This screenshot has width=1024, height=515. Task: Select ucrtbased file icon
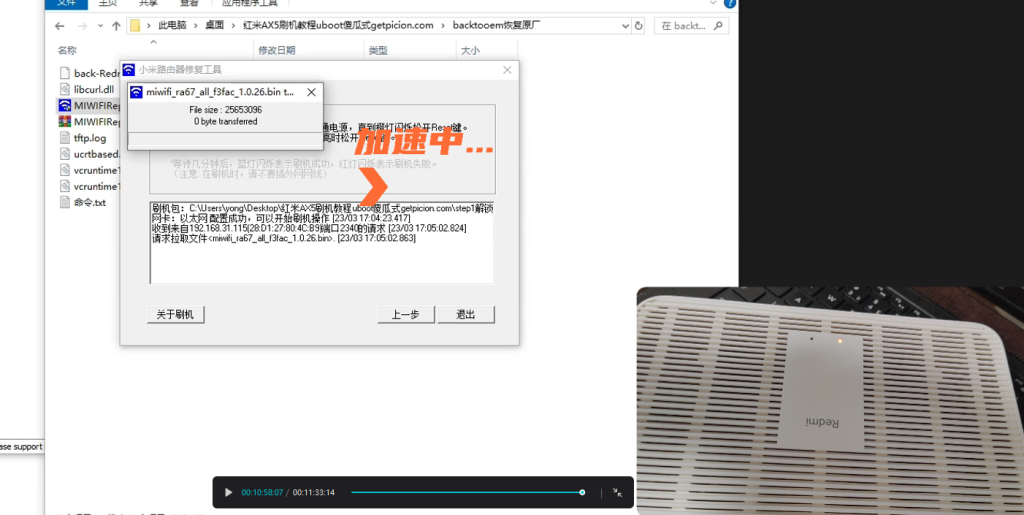point(64,154)
